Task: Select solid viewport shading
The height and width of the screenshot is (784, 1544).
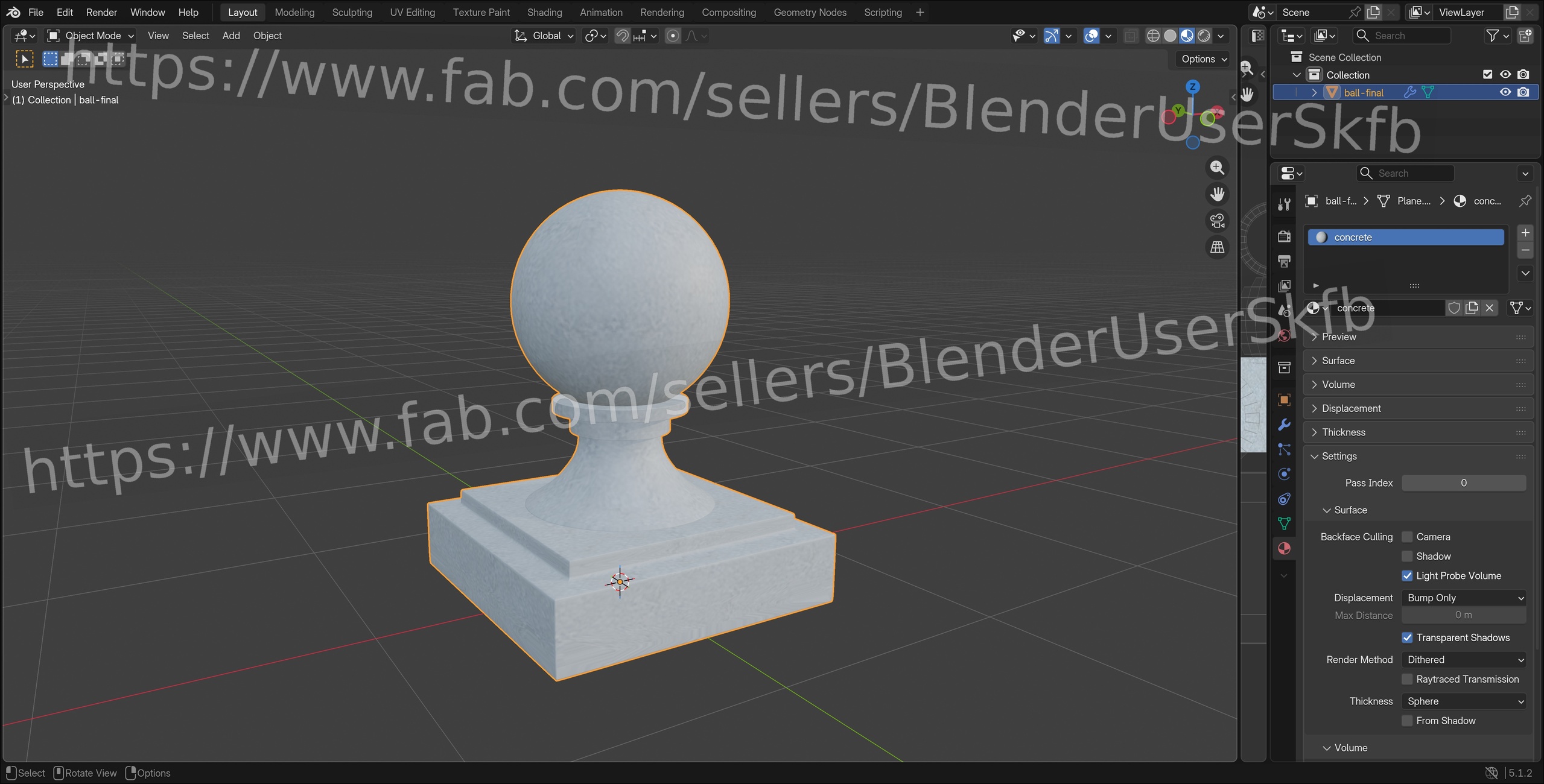Action: pyautogui.click(x=1170, y=36)
